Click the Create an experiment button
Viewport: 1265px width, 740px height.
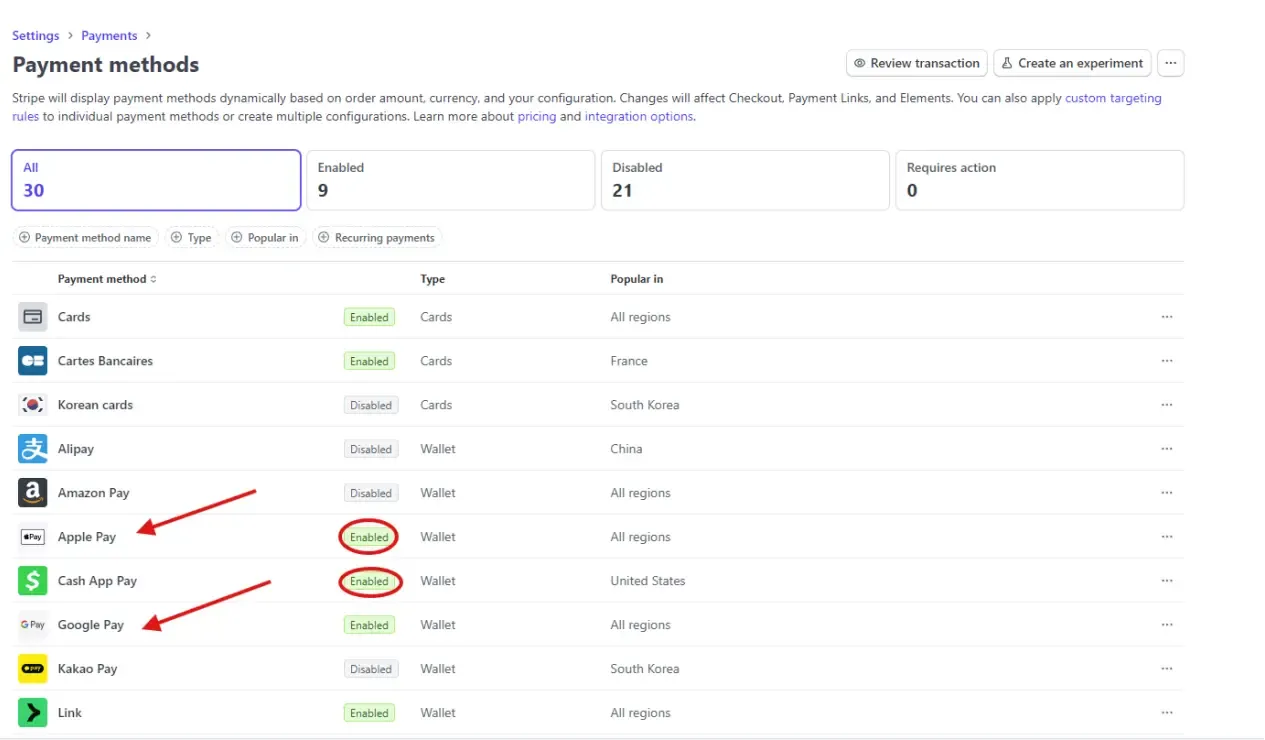[x=1072, y=63]
